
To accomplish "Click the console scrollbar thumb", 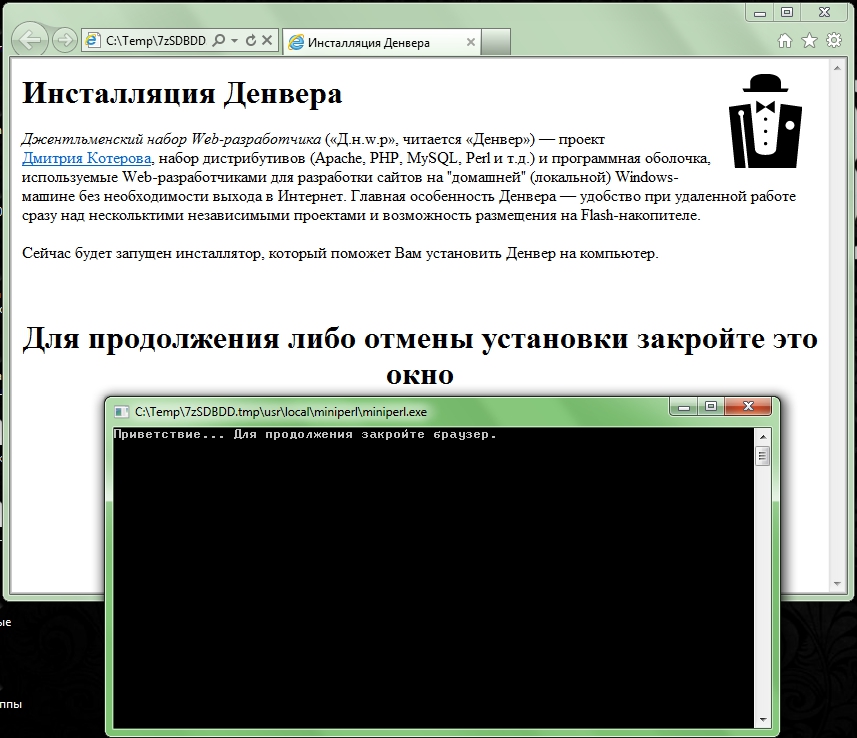I will (762, 455).
